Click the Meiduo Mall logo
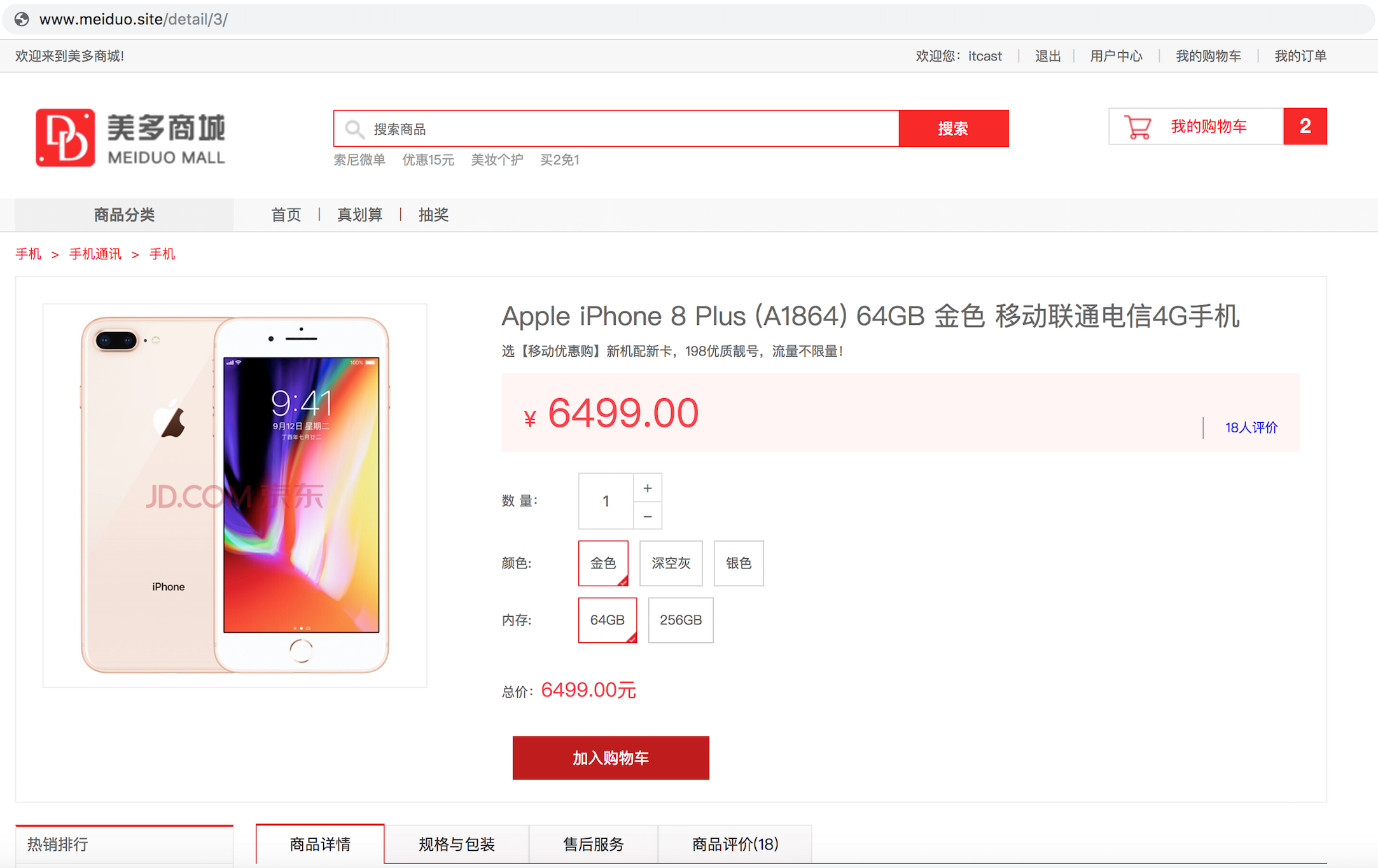The width and height of the screenshot is (1378, 868). pyautogui.click(x=130, y=137)
